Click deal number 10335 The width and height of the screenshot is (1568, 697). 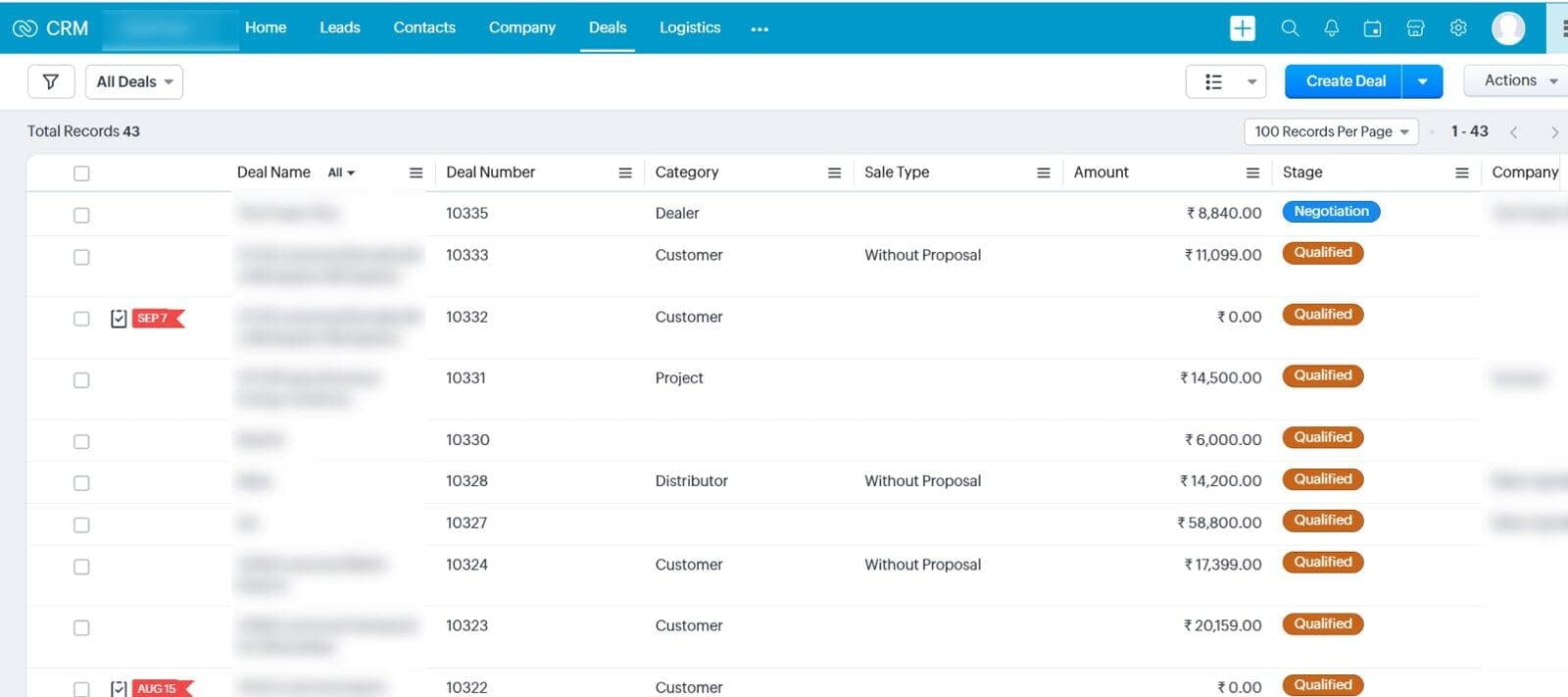pos(466,213)
